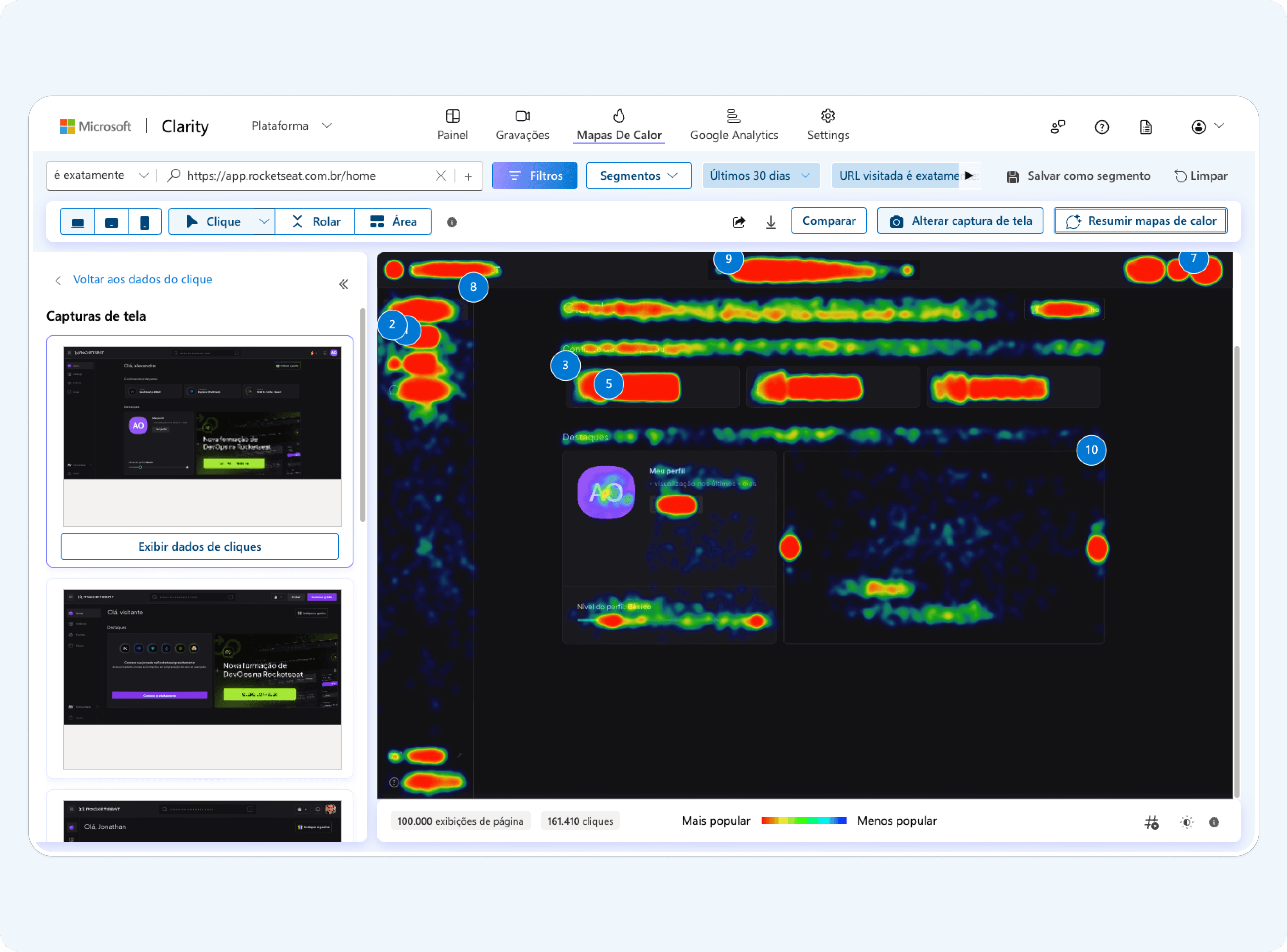
Task: Click Voltar aos dados do clique link
Action: tap(142, 279)
